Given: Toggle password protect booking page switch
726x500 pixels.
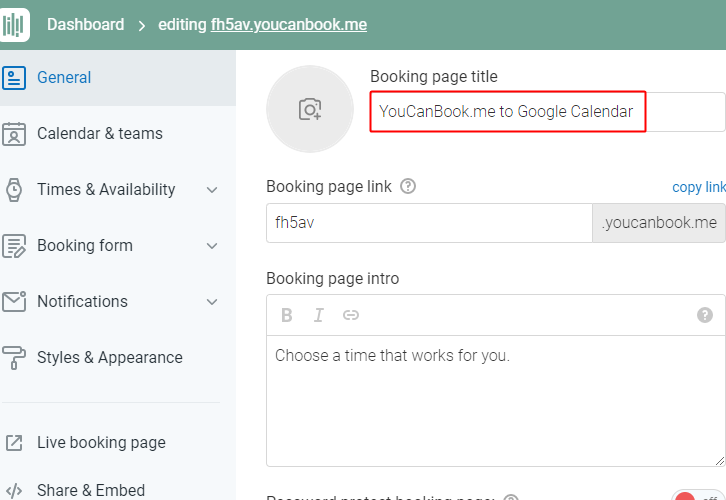Looking at the screenshot, I should 699,495.
